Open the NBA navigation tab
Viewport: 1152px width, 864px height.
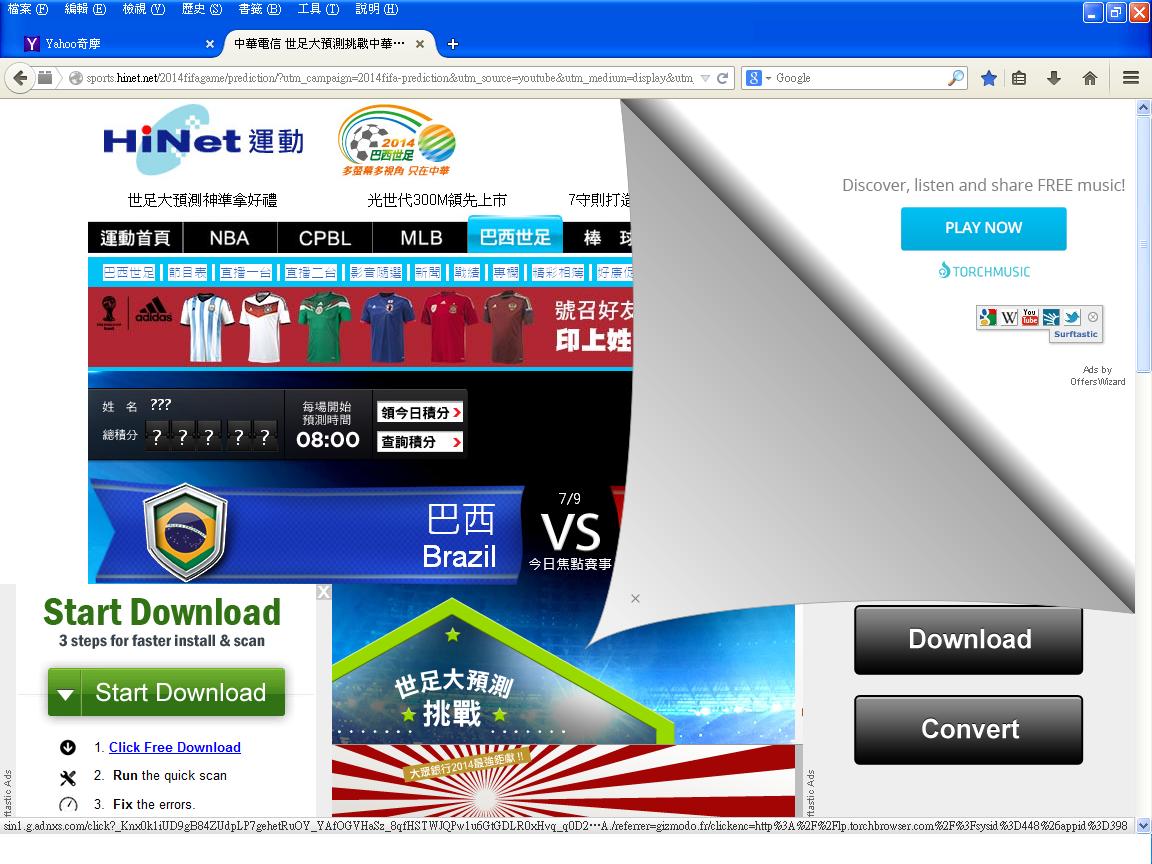(229, 238)
